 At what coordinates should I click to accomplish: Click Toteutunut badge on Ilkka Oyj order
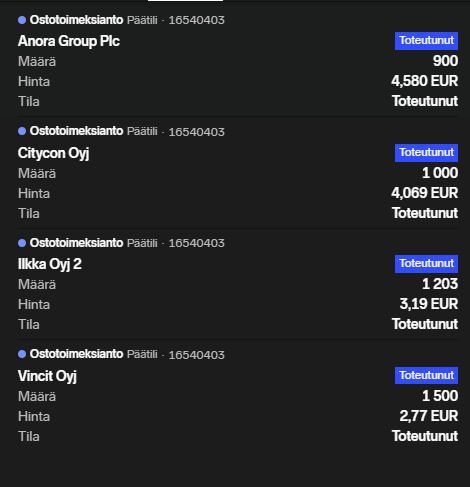(426, 264)
